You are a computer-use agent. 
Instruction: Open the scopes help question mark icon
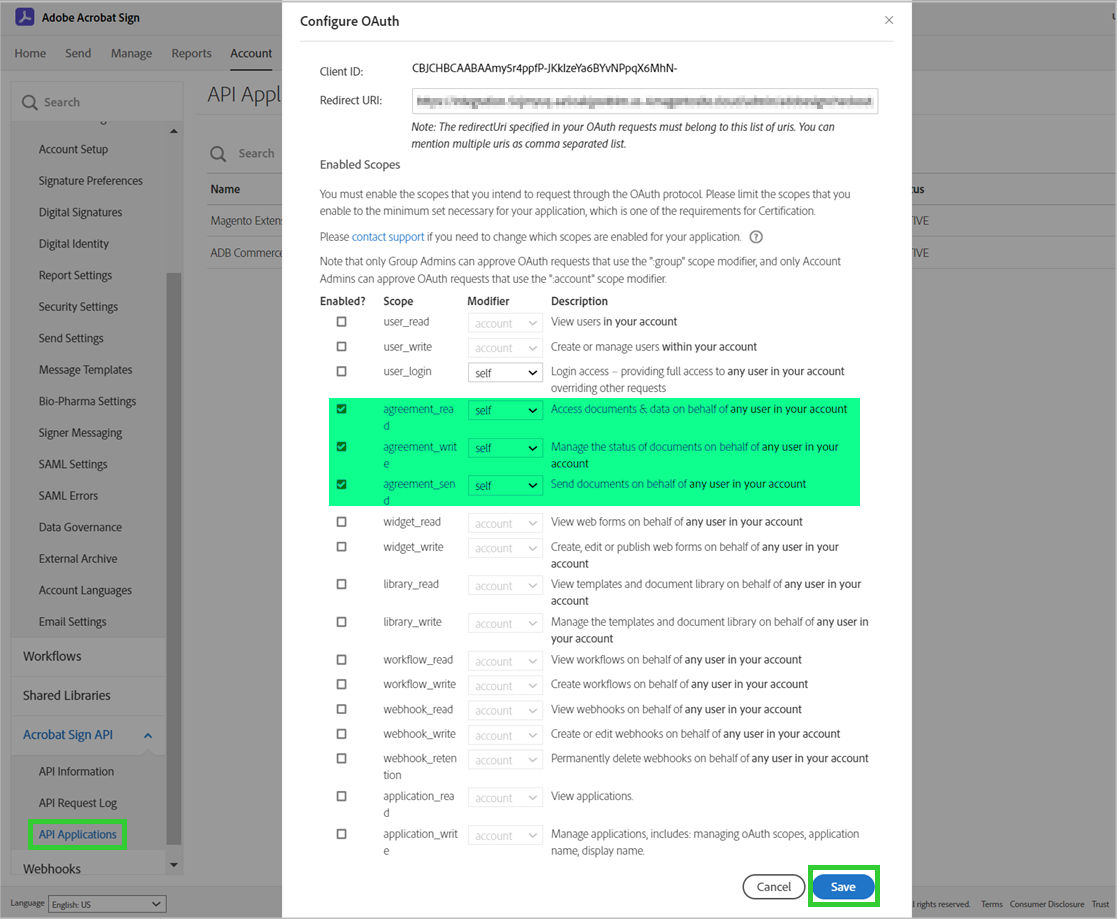(x=756, y=237)
